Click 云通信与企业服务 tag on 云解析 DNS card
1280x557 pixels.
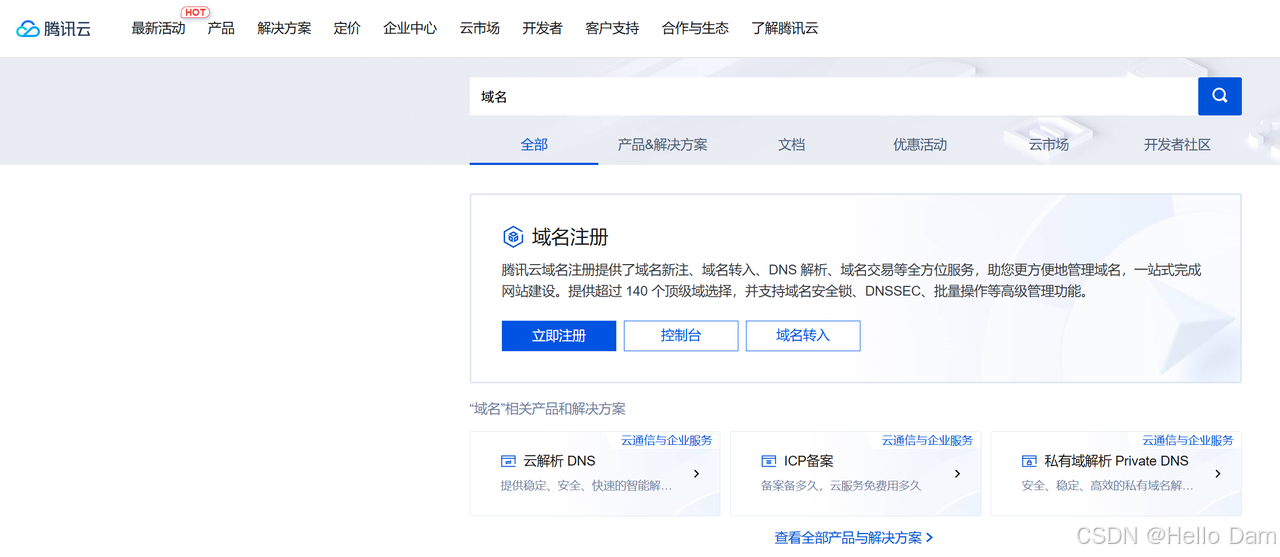tap(667, 440)
